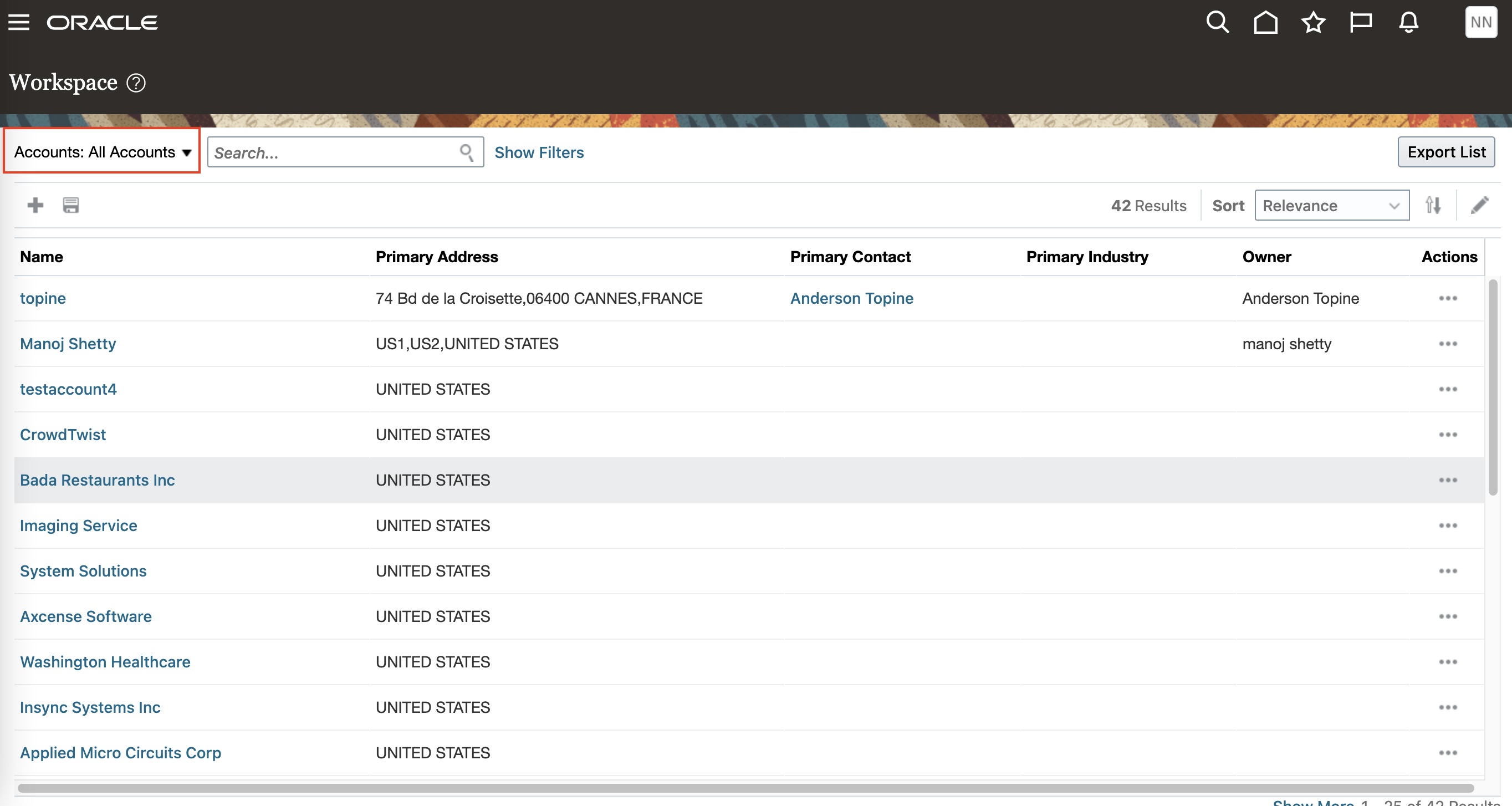1512x806 pixels.
Task: Open the Workspace help question icon
Action: point(136,83)
